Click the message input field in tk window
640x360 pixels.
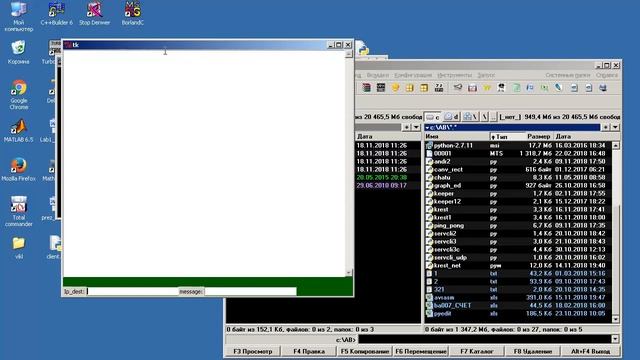(x=250, y=291)
